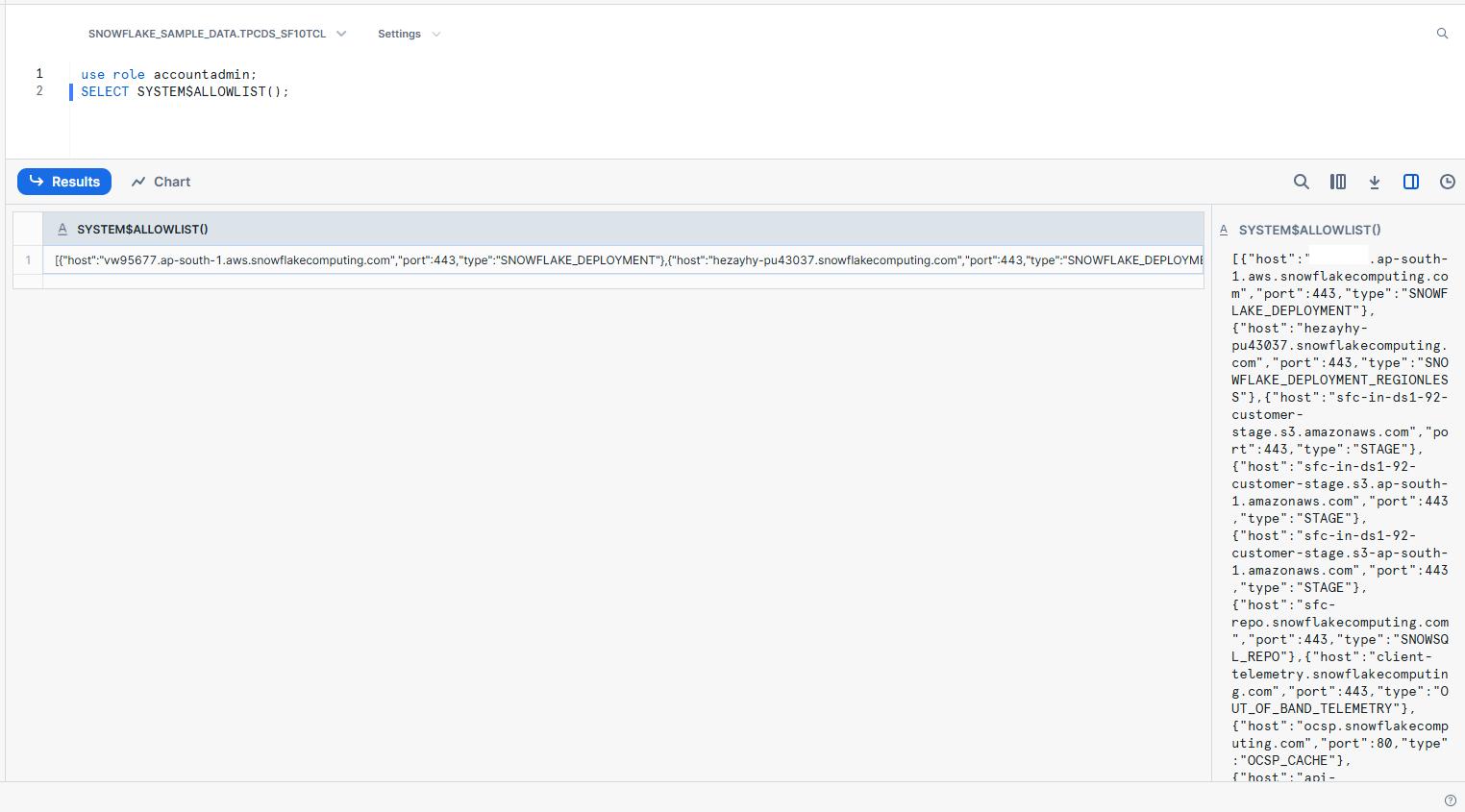Viewport: 1465px width, 812px height.
Task: Toggle the right-side cell detail panel off
Action: pos(1410,182)
